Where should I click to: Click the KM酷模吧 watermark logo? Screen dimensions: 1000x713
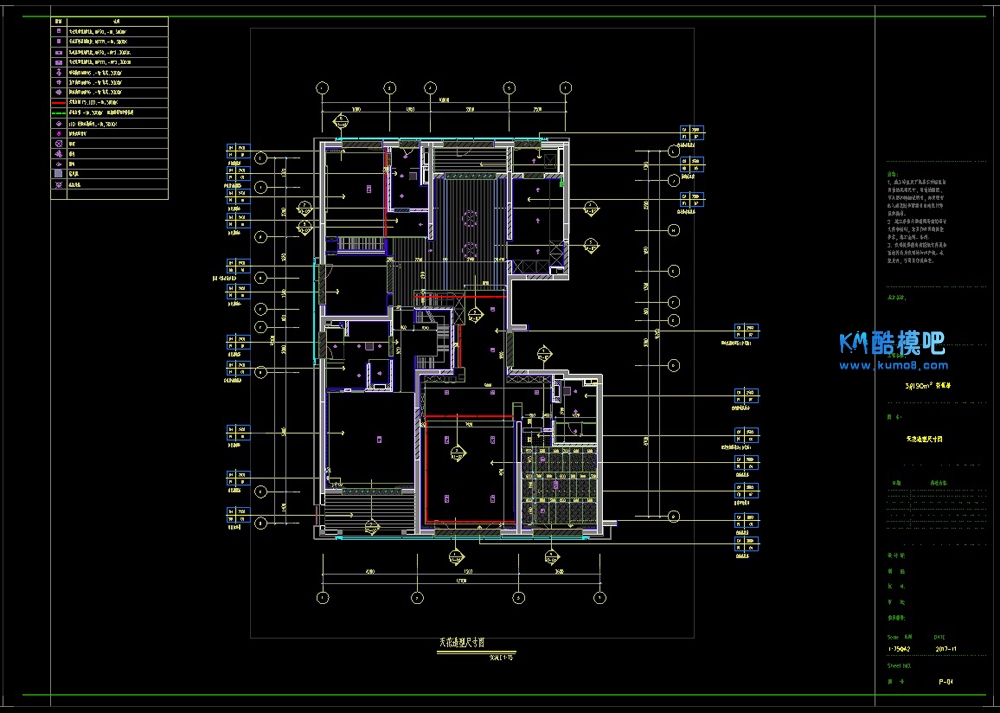891,345
